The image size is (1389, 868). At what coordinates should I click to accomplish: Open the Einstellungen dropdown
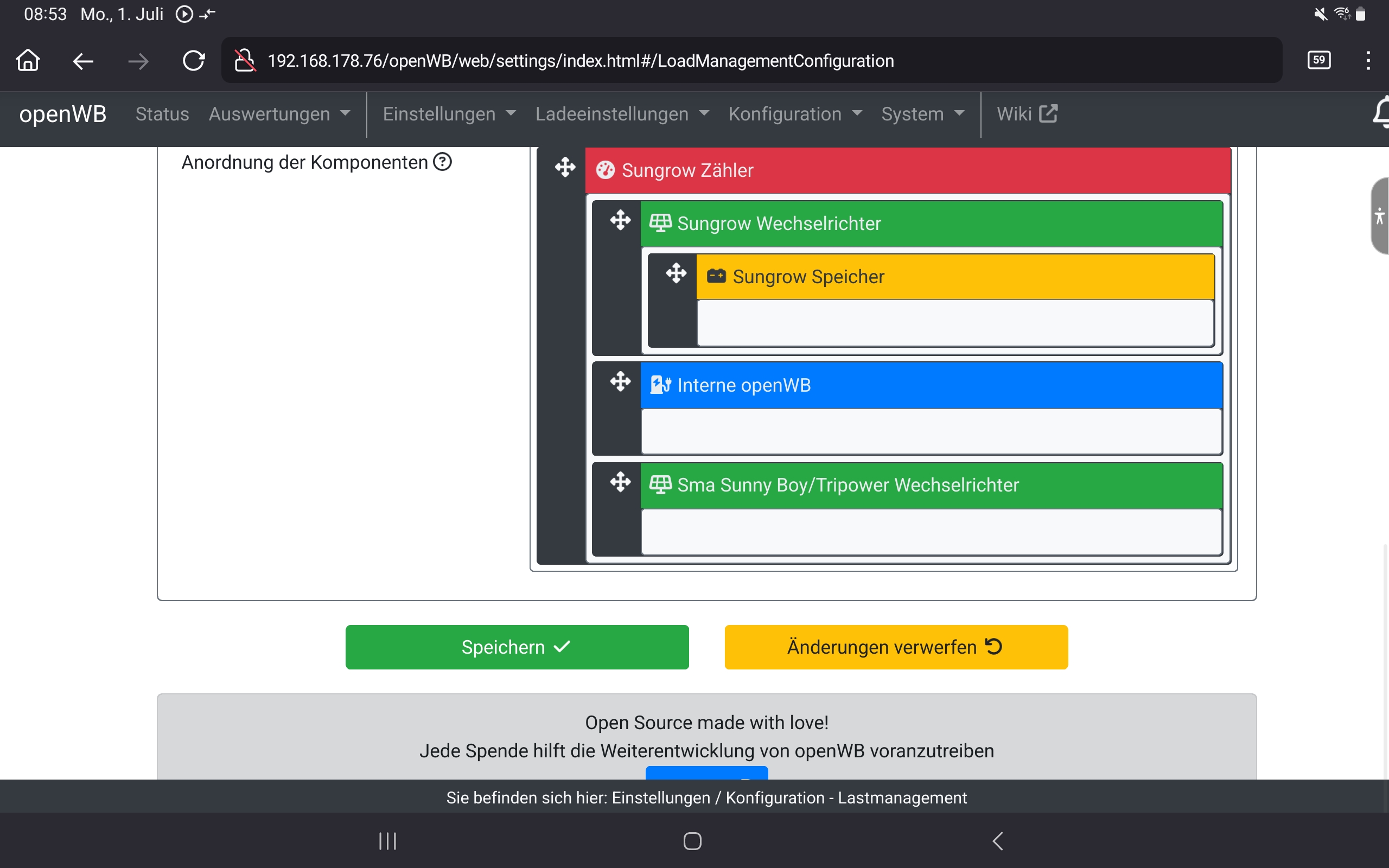(x=449, y=114)
